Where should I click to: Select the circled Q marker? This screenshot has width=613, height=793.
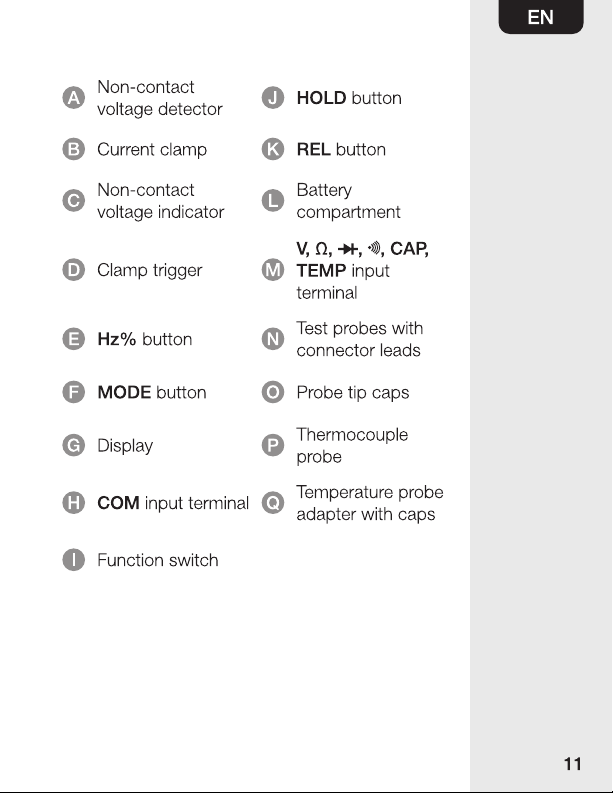(273, 503)
